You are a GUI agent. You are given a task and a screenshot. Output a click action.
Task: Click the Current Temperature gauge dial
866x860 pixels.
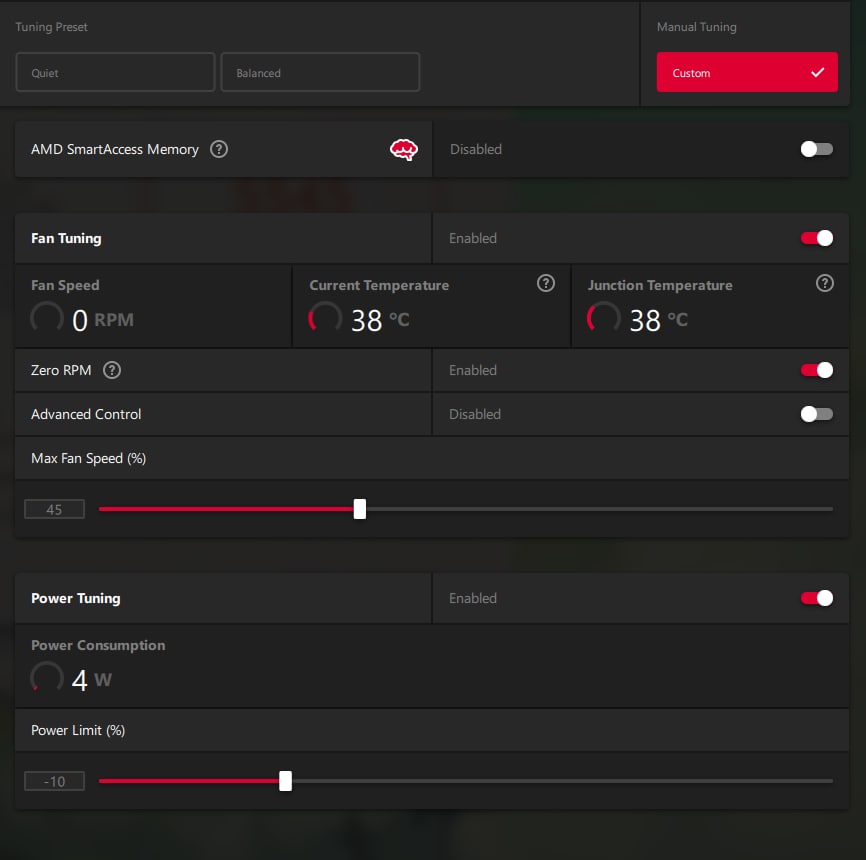tap(325, 319)
